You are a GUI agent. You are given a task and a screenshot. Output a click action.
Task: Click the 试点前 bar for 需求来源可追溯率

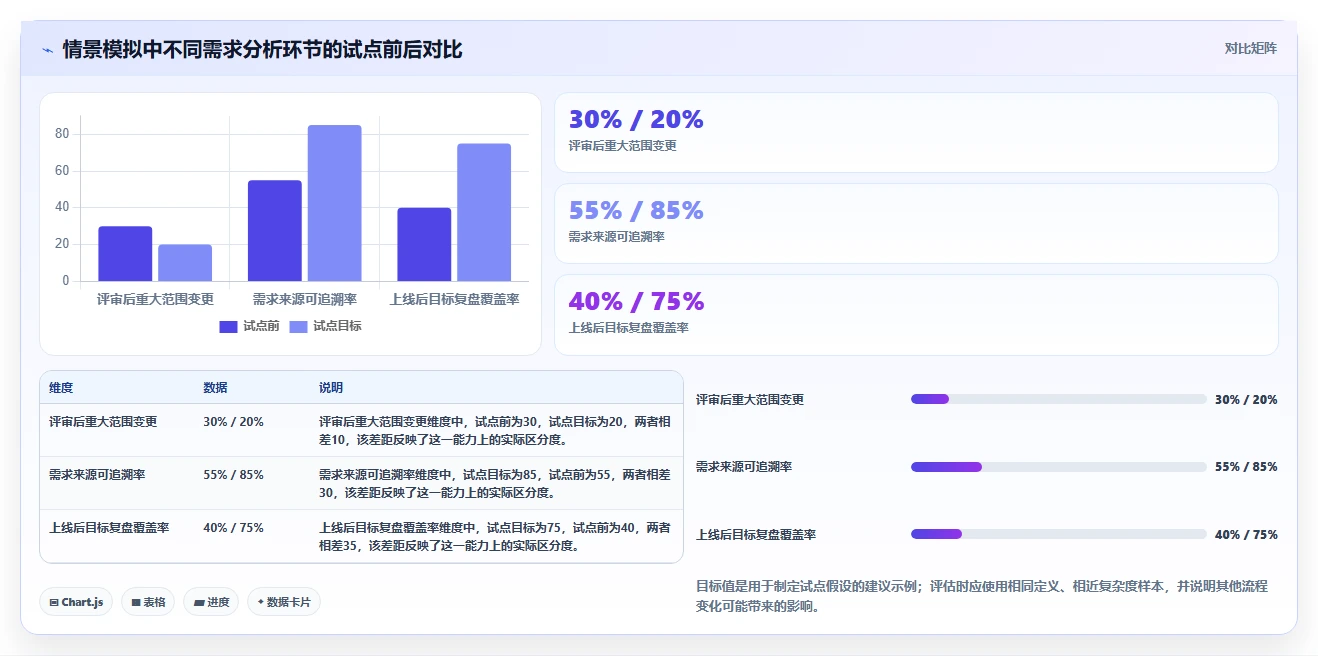point(275,231)
